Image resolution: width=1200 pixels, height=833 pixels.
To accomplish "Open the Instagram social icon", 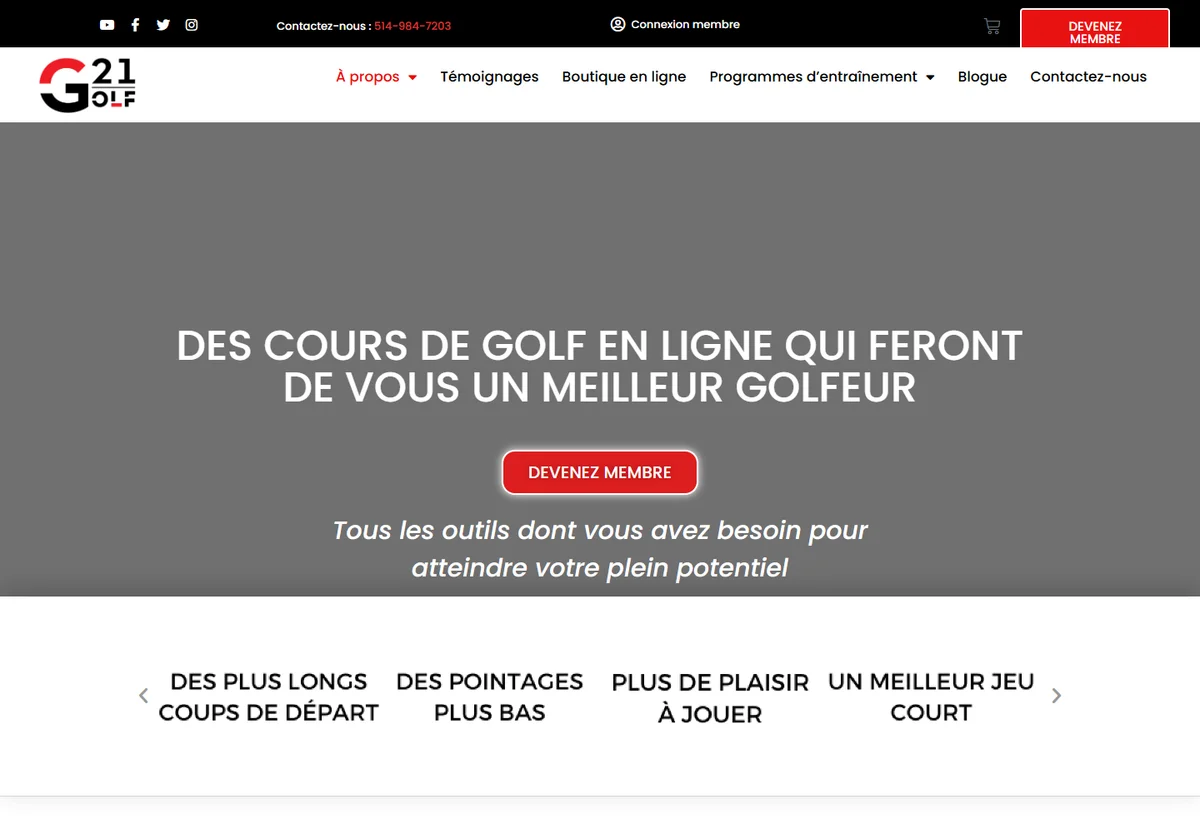I will point(192,25).
